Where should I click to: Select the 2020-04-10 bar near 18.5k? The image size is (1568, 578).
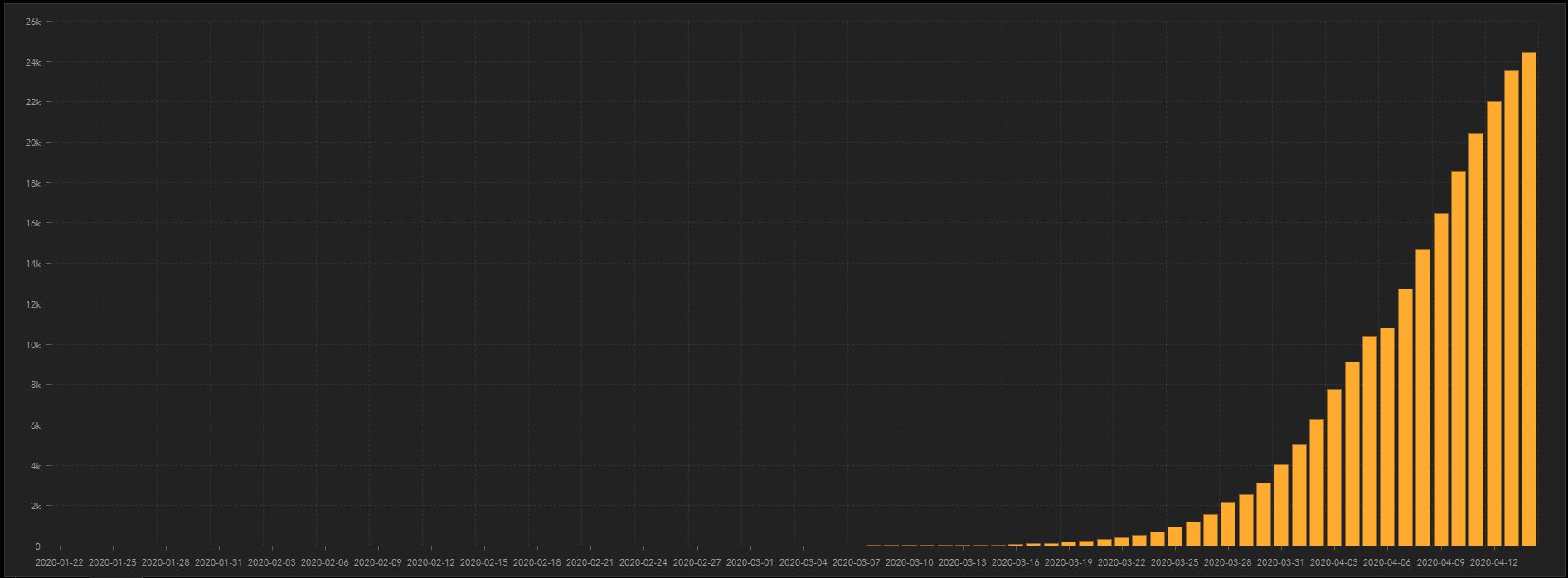1458,358
